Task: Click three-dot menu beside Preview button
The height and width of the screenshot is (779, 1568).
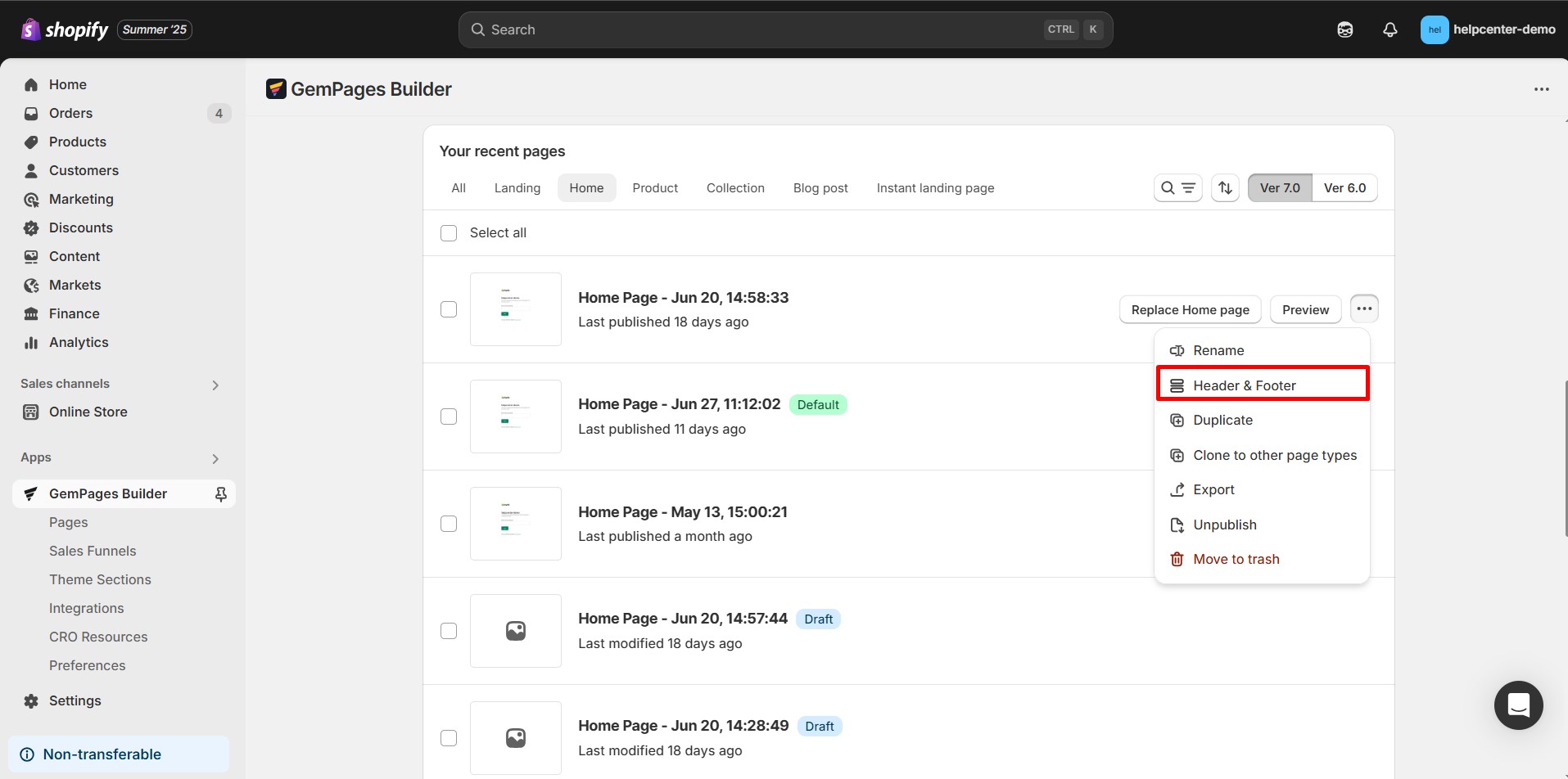Action: click(1363, 309)
